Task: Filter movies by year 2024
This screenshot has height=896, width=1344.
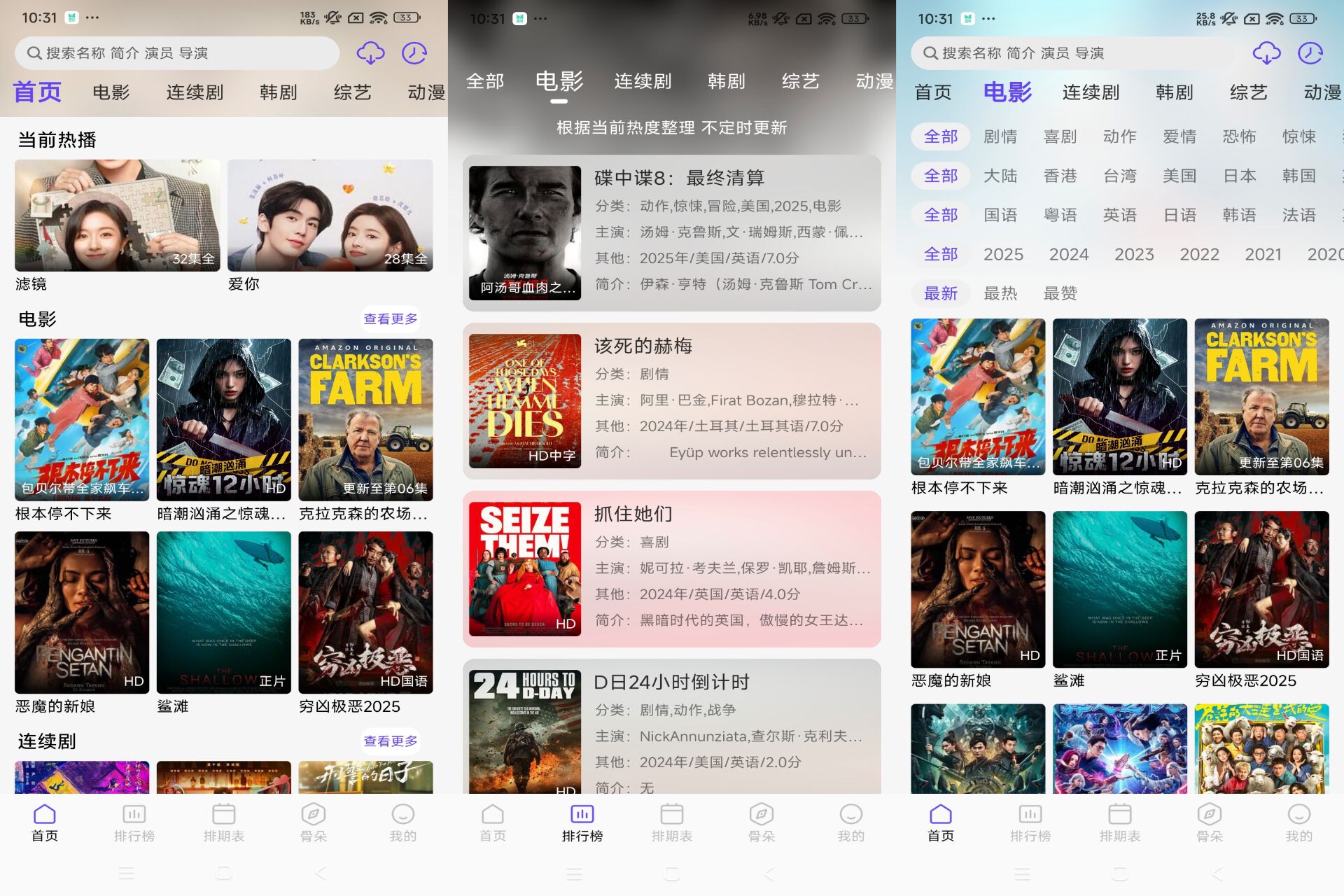Action: click(1069, 254)
